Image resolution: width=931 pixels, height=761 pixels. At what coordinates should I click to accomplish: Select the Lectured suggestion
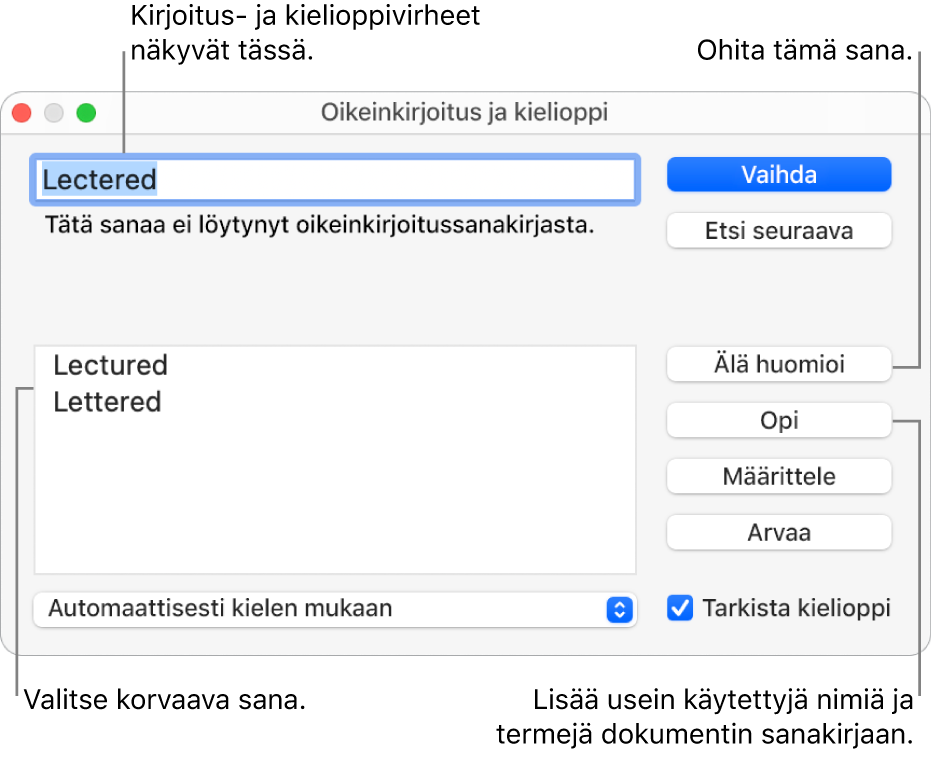pyautogui.click(x=110, y=365)
